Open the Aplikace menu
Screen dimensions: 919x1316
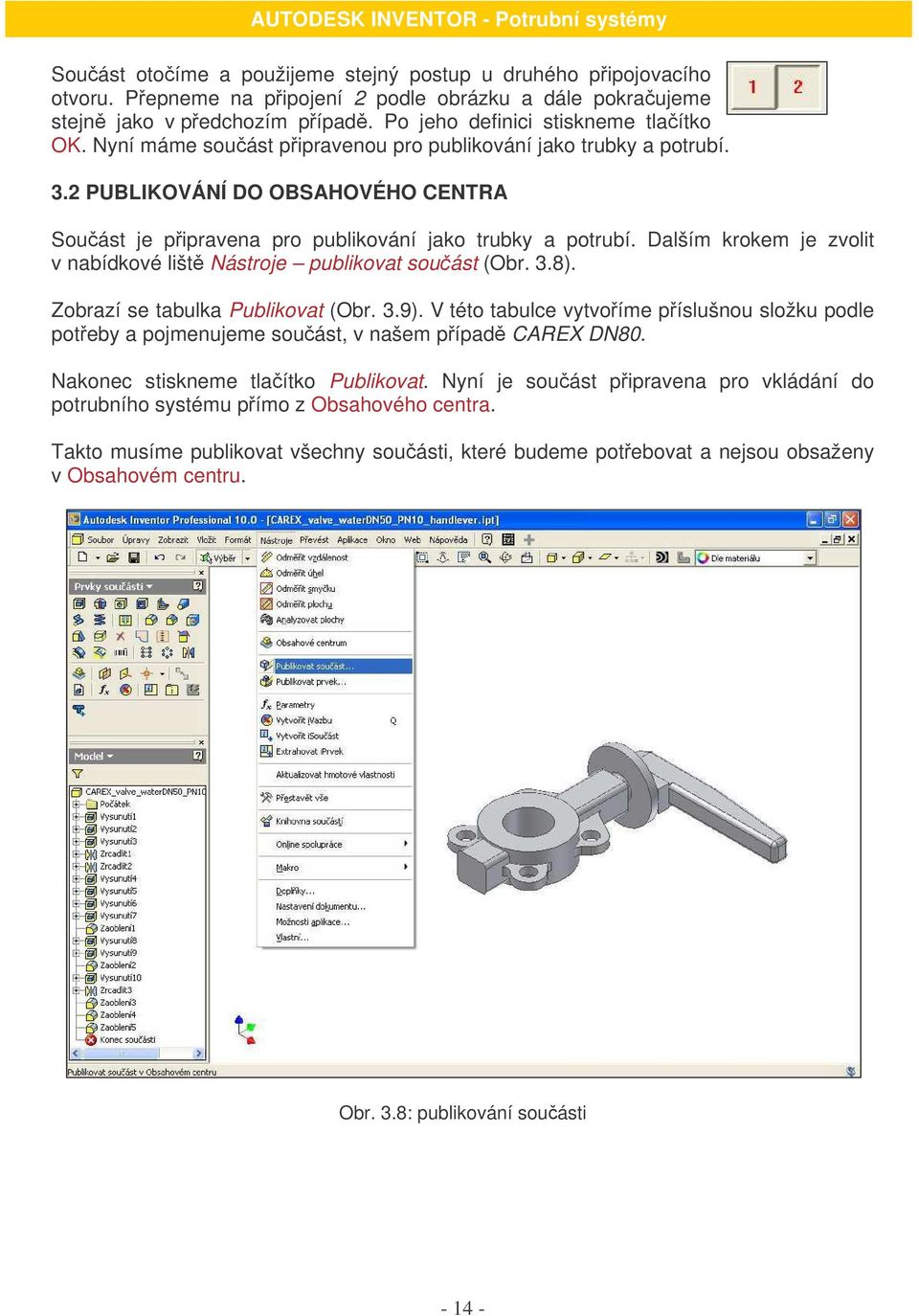(352, 539)
